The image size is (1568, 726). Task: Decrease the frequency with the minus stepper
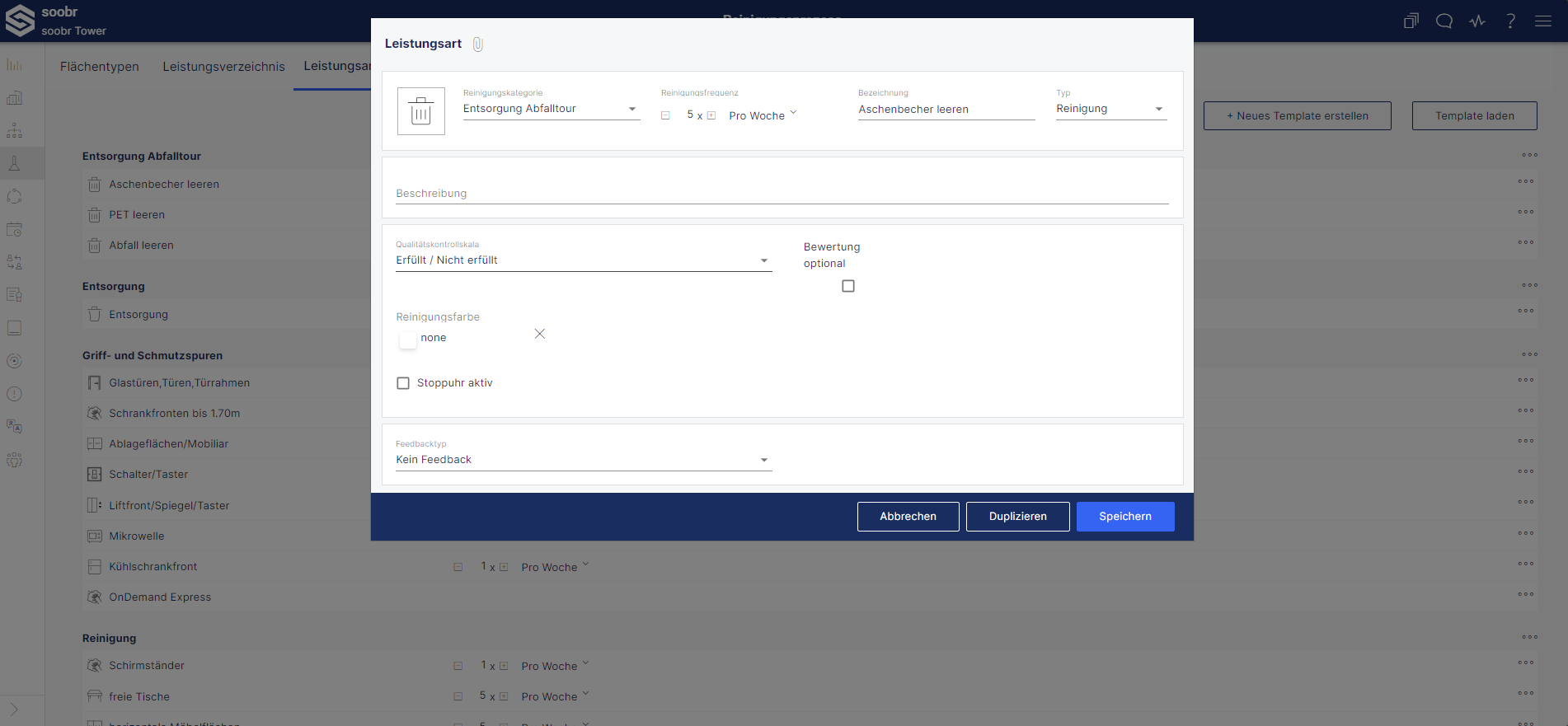point(665,116)
